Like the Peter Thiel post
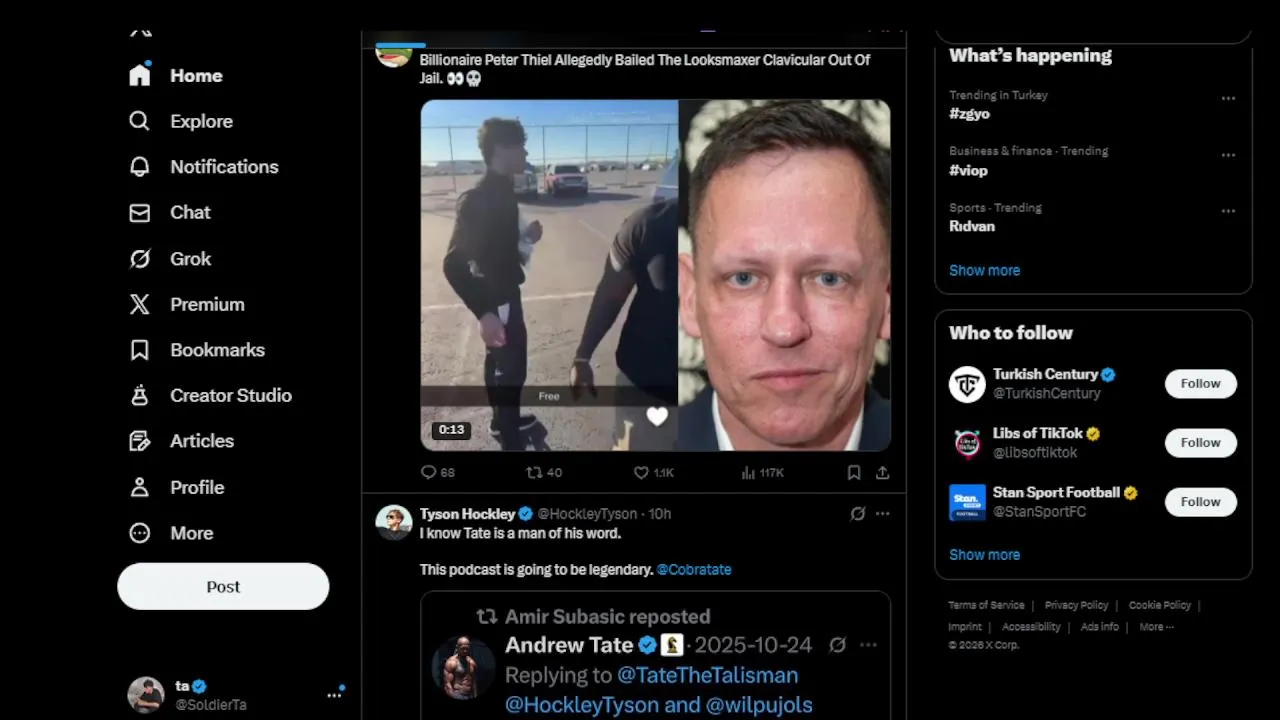 click(654, 472)
